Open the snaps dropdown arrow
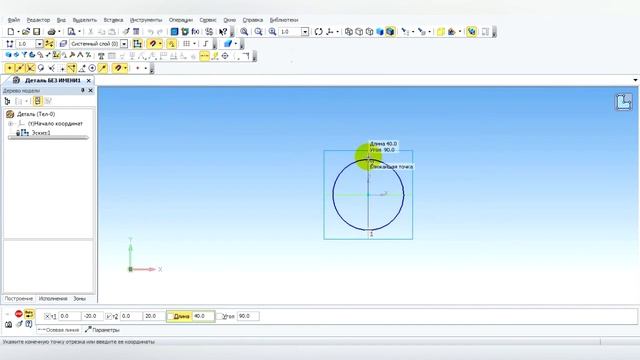The width and height of the screenshot is (640, 360). coord(160,43)
